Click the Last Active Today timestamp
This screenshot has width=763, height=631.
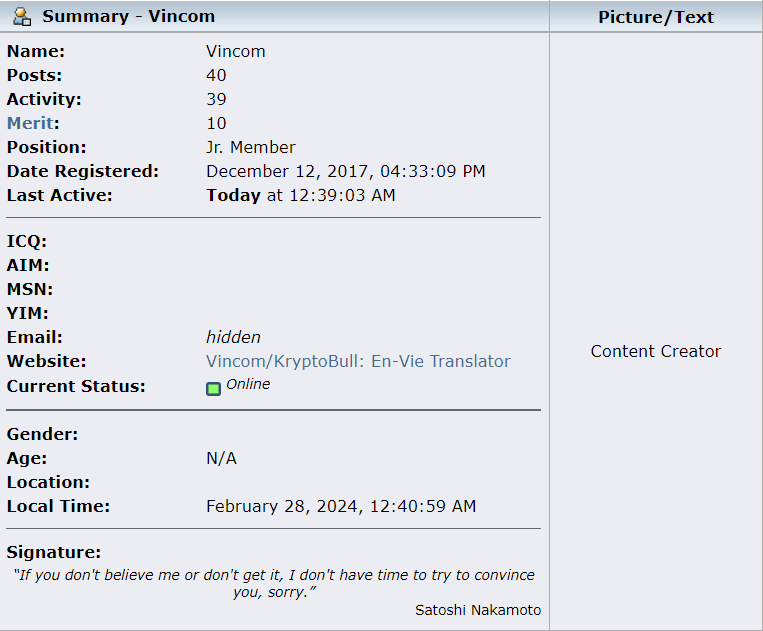pos(301,195)
